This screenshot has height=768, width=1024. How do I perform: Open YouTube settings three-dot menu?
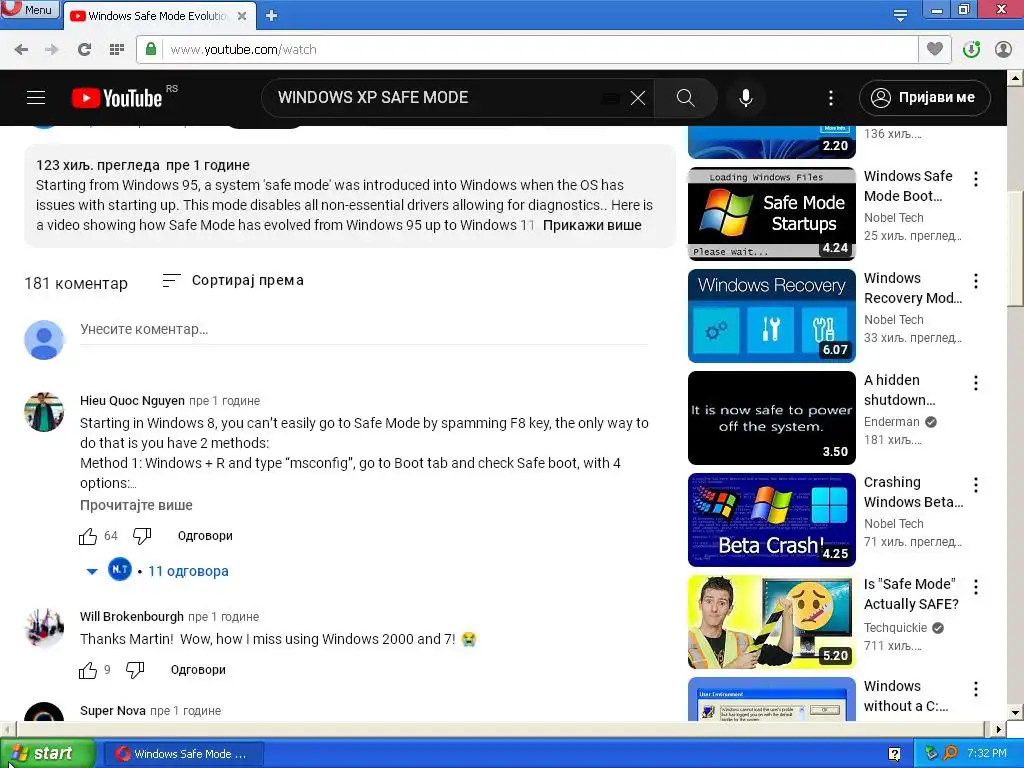831,98
